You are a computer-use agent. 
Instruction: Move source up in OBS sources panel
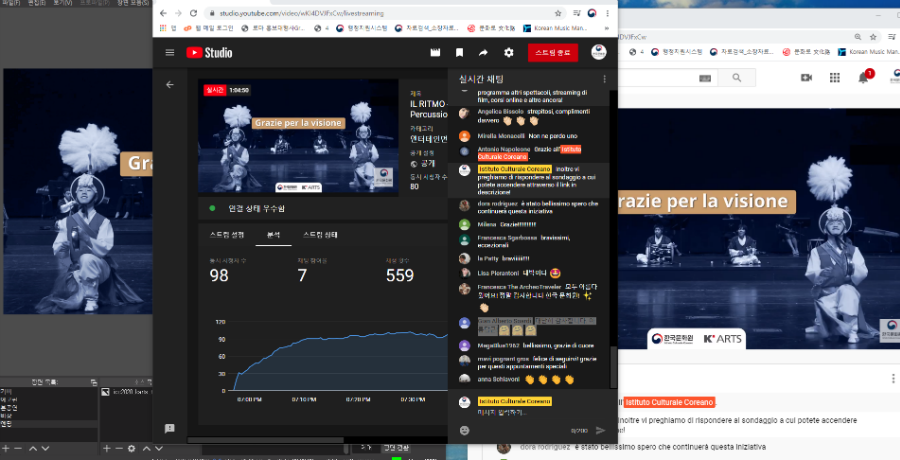pyautogui.click(x=146, y=449)
